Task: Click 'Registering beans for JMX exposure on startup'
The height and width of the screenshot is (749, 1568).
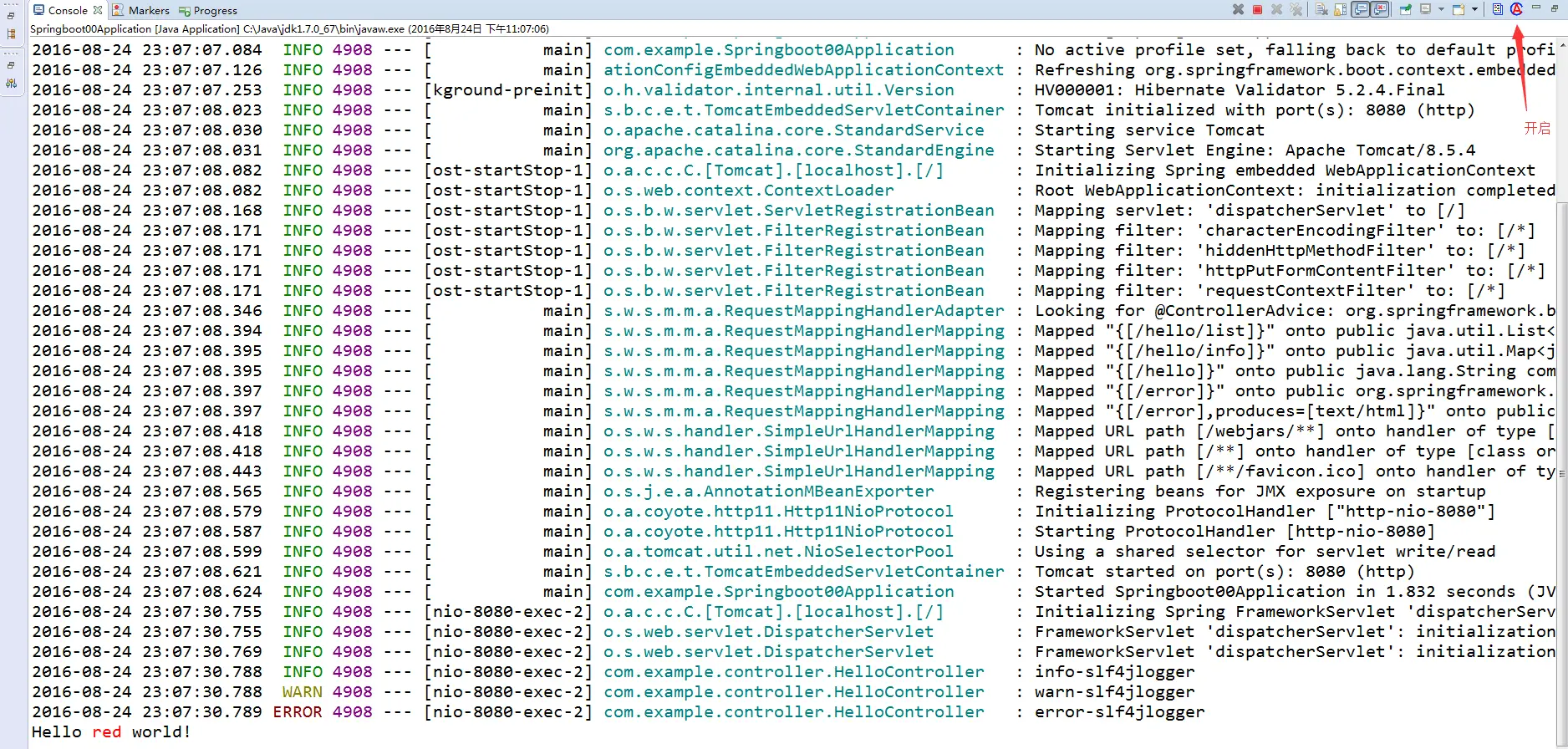Action: tap(1260, 492)
